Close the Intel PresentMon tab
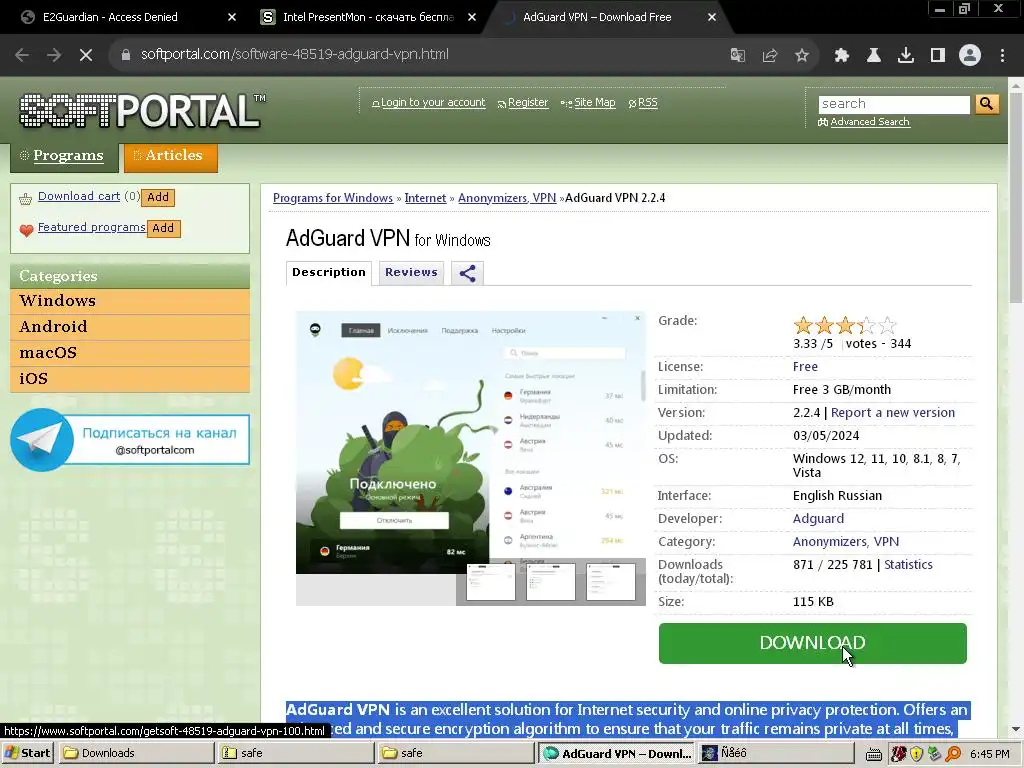The width and height of the screenshot is (1024, 768). 472,18
